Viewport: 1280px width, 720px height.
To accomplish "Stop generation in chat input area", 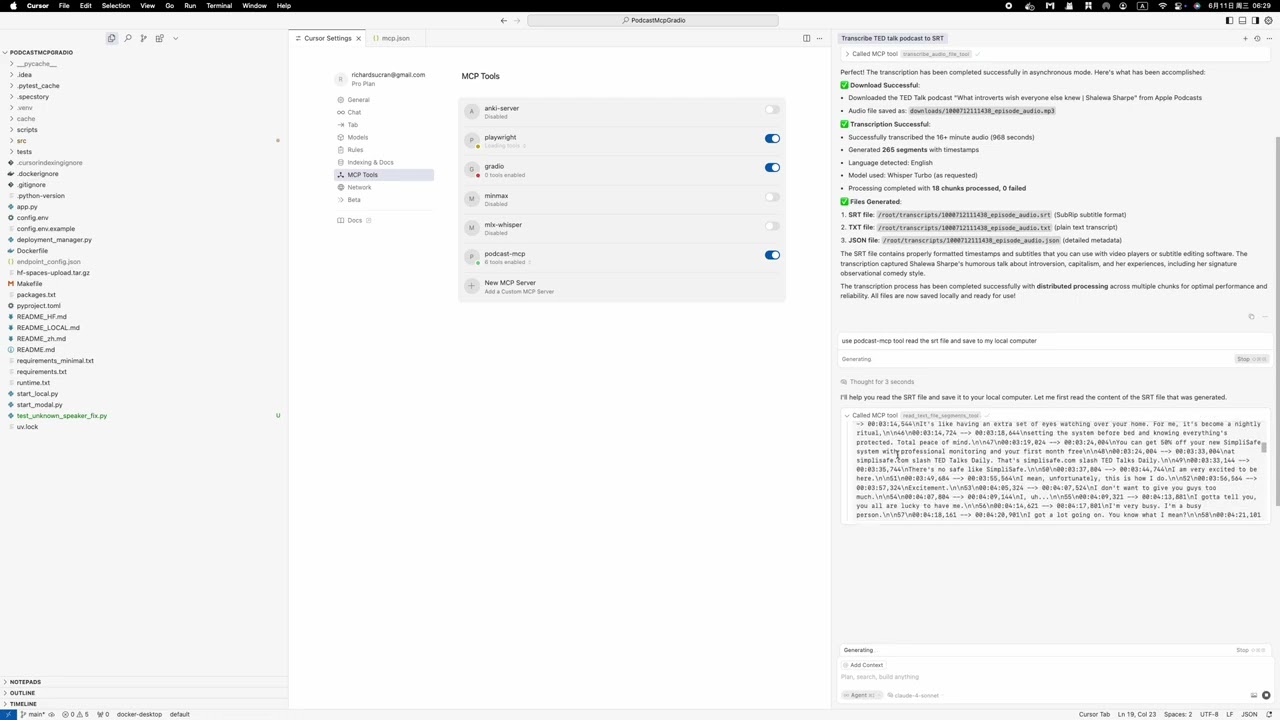I will pos(1250,650).
